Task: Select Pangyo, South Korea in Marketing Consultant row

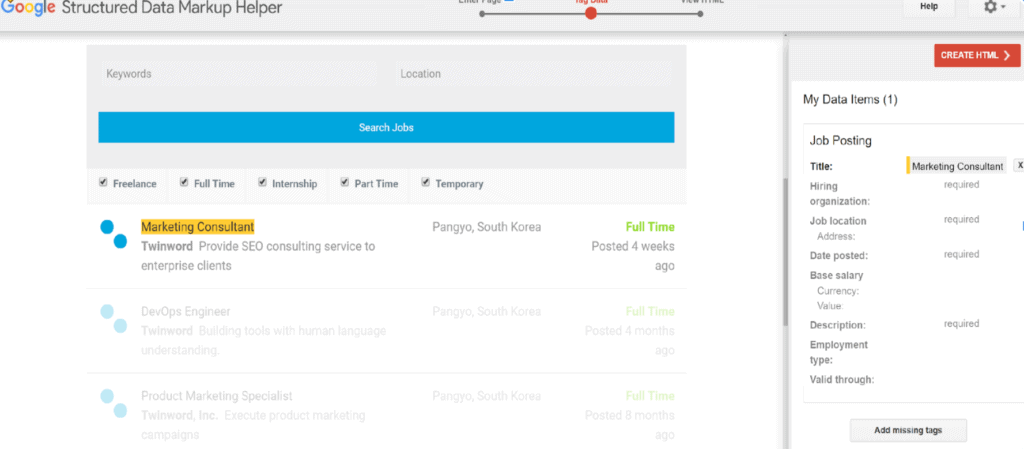Action: [487, 227]
